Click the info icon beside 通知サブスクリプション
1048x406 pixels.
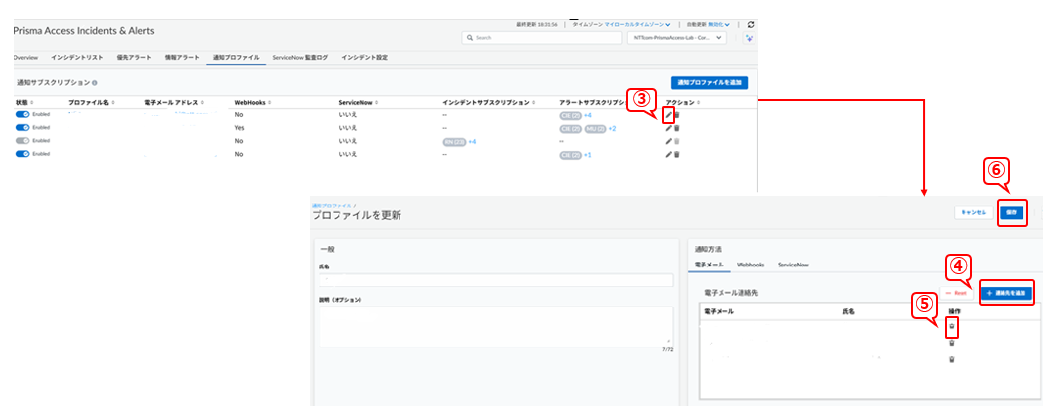point(94,82)
